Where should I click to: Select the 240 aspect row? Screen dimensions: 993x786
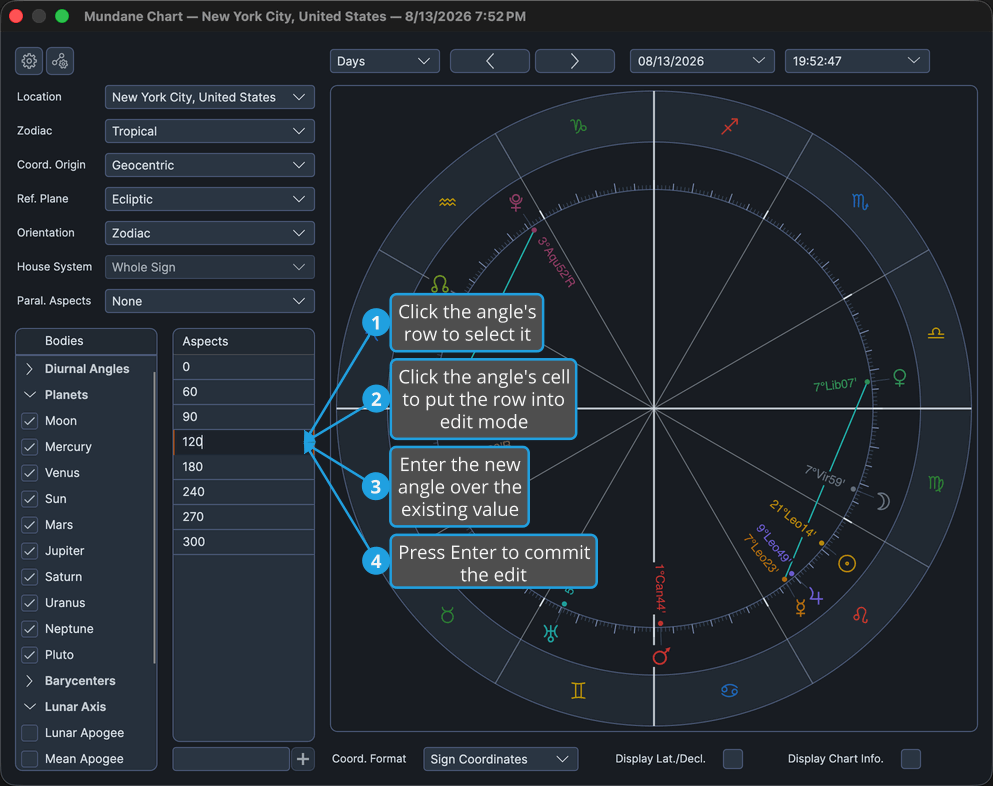pyautogui.click(x=244, y=491)
